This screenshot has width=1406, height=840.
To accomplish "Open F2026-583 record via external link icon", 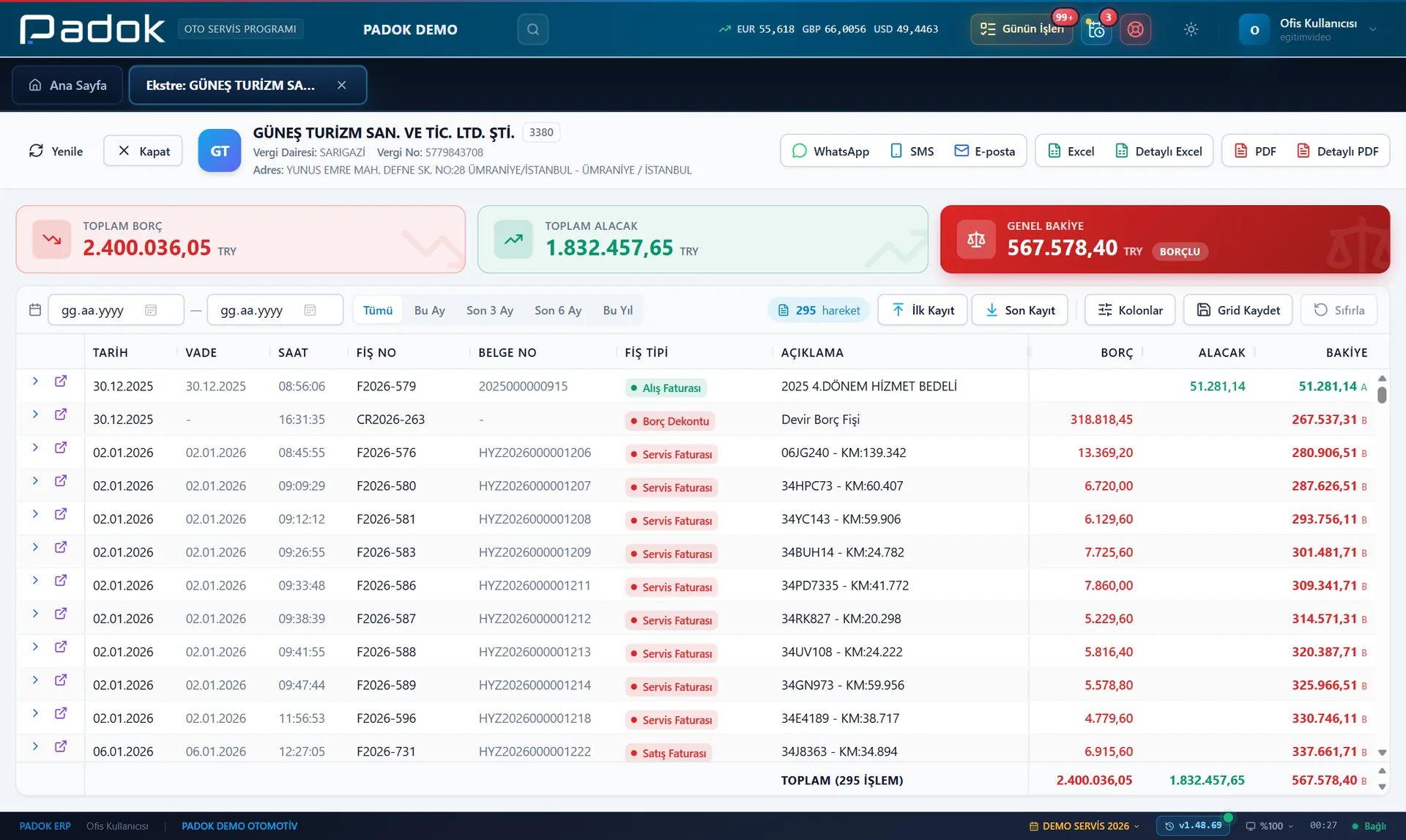I will (61, 547).
